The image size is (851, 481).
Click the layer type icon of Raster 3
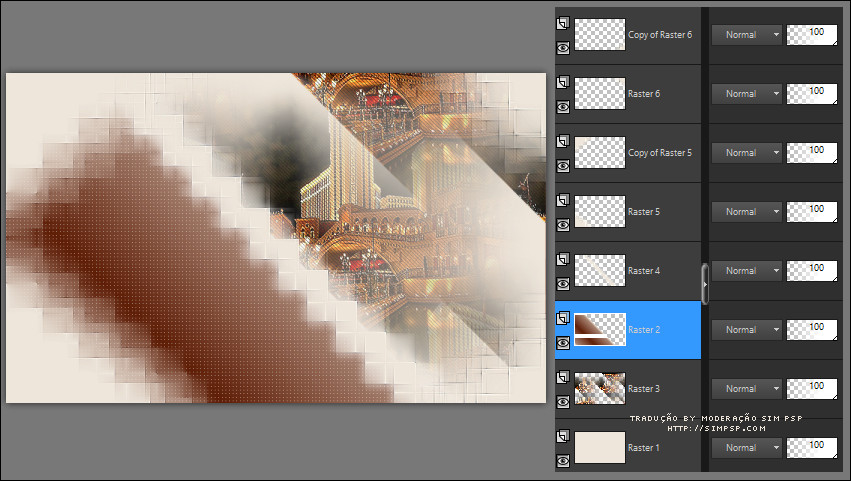[x=564, y=376]
